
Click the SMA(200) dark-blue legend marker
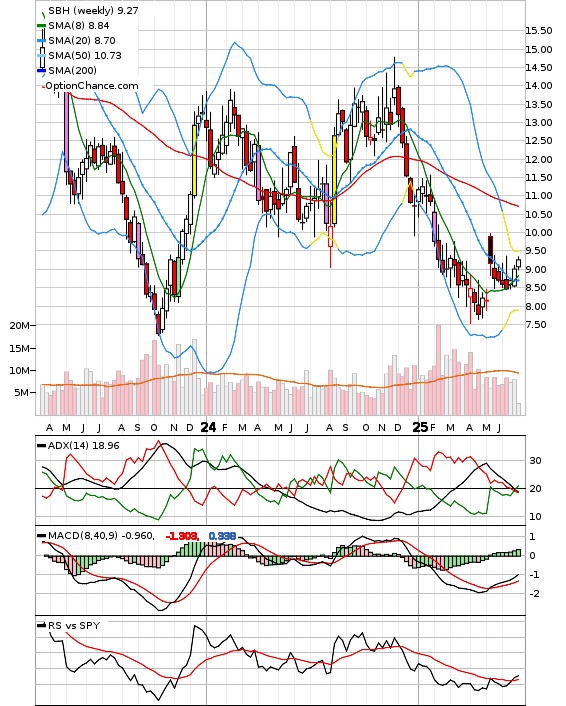pos(41,70)
